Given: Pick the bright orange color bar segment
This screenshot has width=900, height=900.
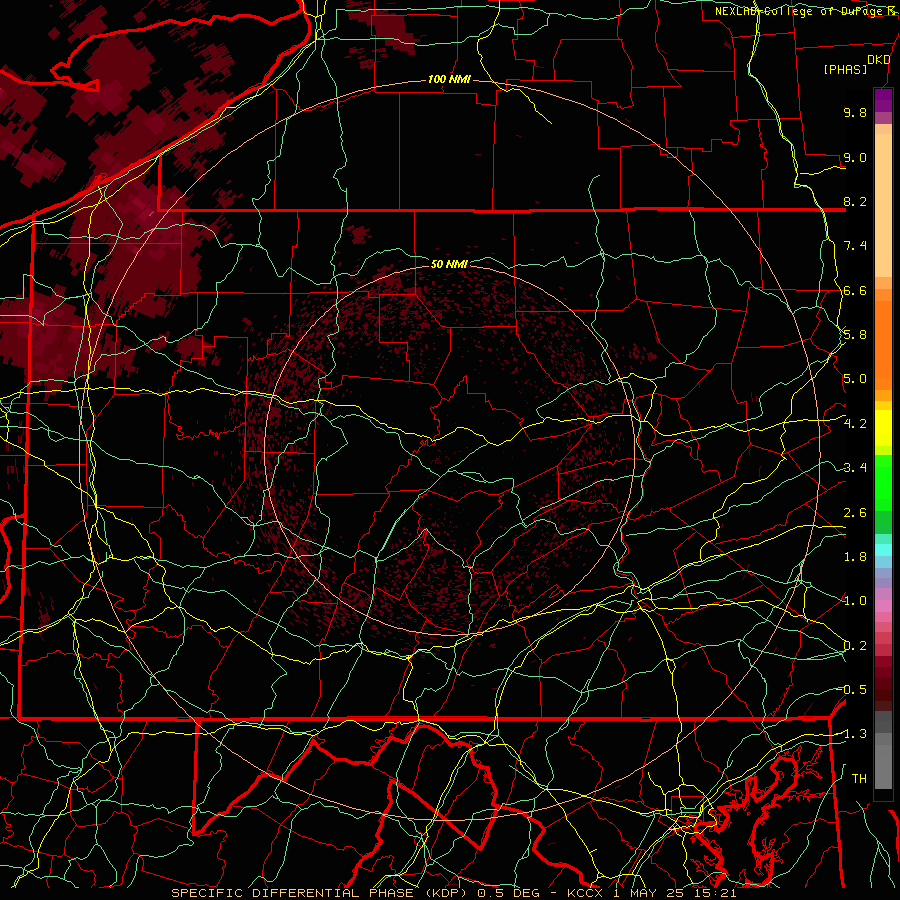Looking at the screenshot, I should (x=883, y=344).
